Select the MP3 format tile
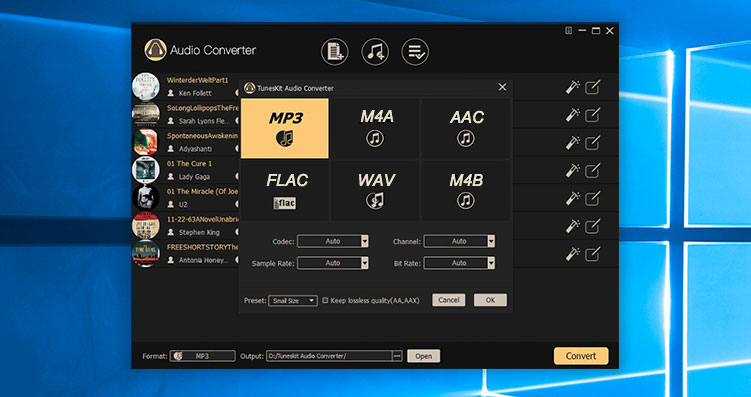The height and width of the screenshot is (397, 751). pos(284,128)
